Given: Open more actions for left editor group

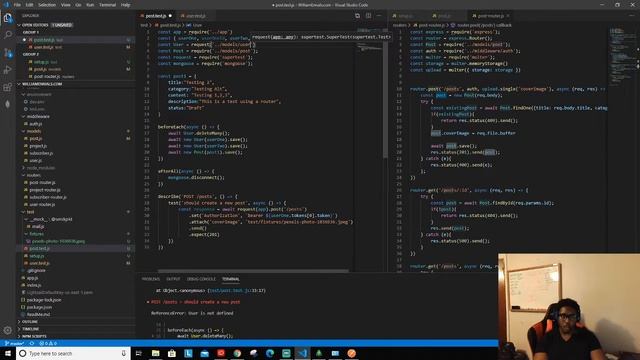Looking at the screenshot, I should coord(379,16).
